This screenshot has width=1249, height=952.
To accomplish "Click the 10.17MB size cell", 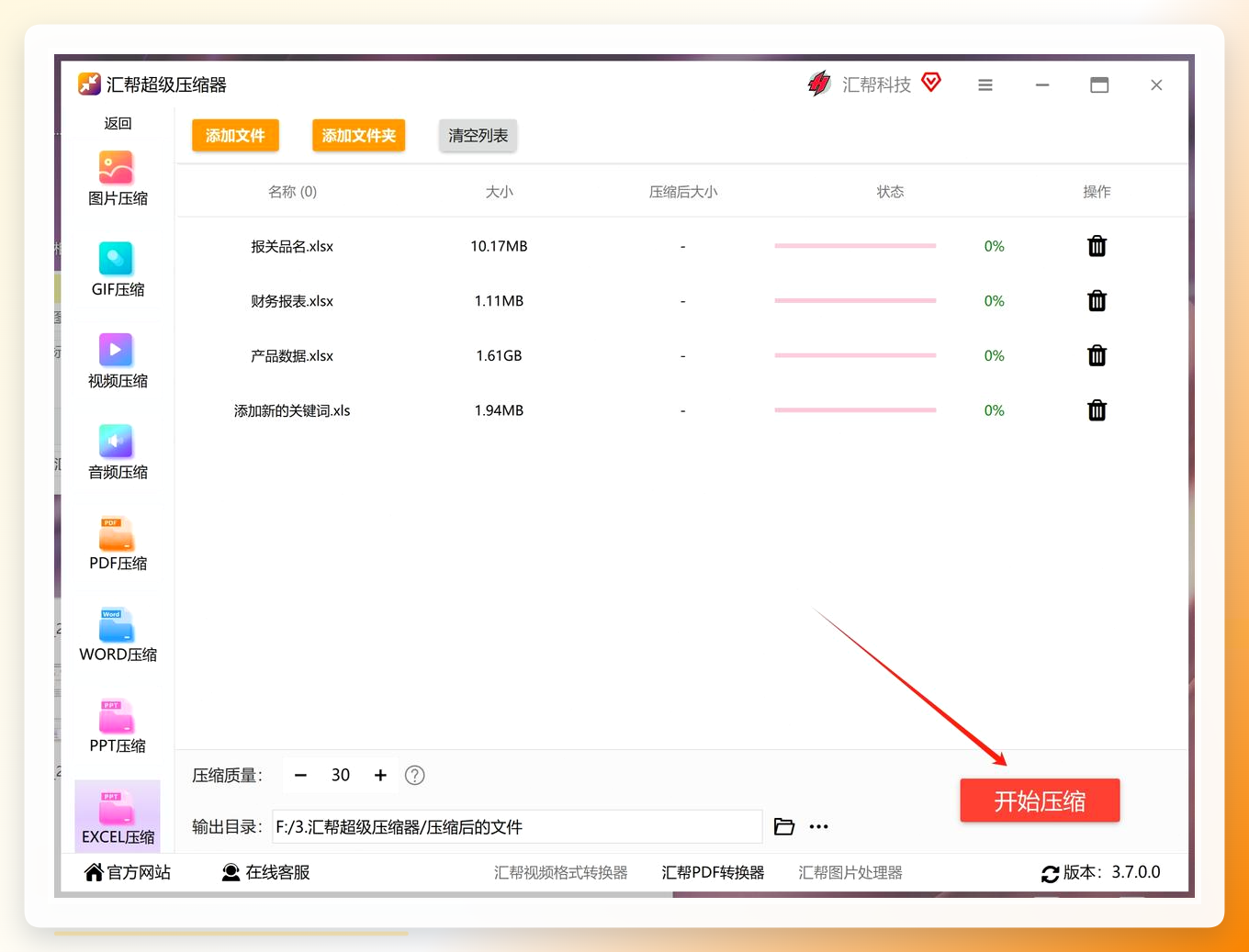I will coord(499,246).
